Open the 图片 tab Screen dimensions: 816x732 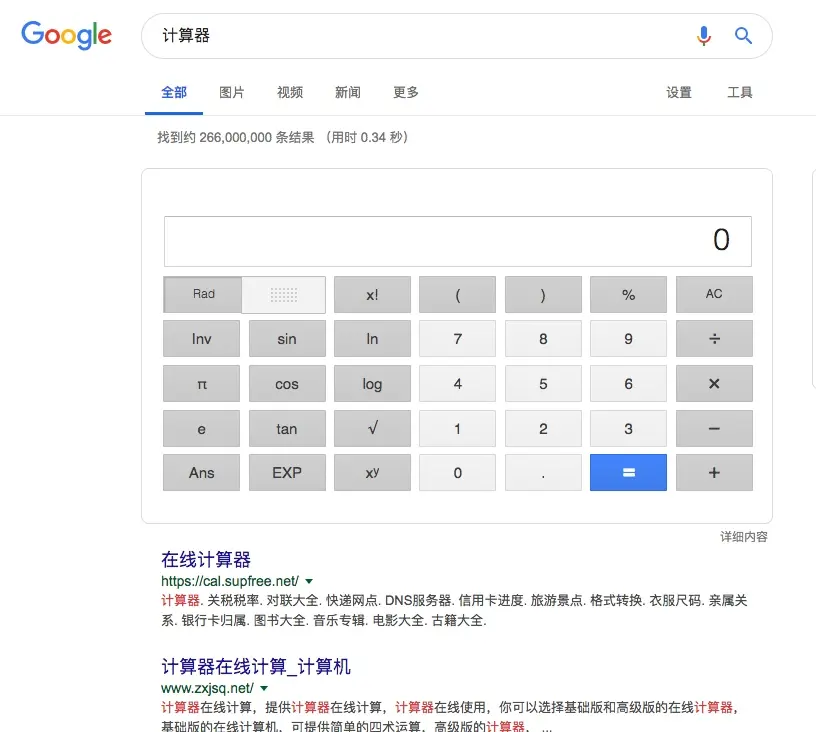(232, 93)
